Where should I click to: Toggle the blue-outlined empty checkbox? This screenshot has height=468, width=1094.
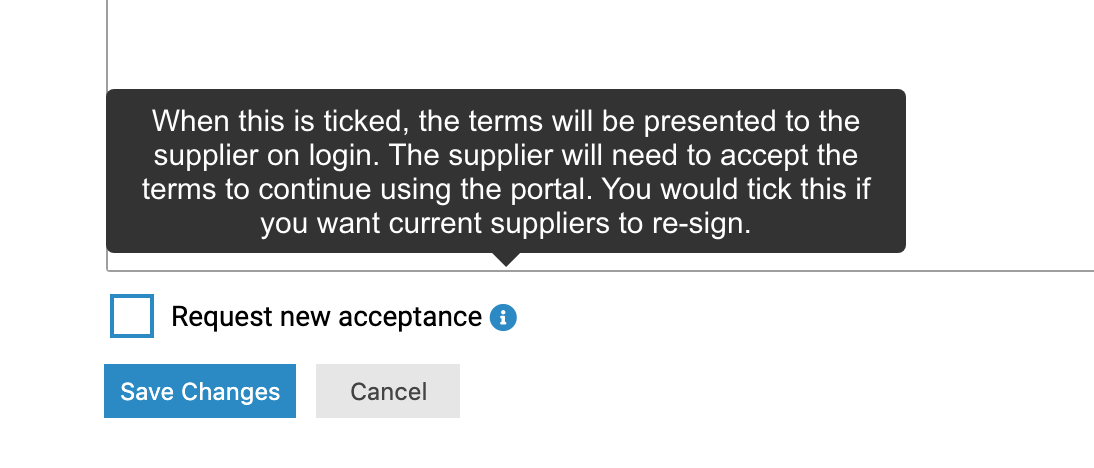tap(132, 316)
